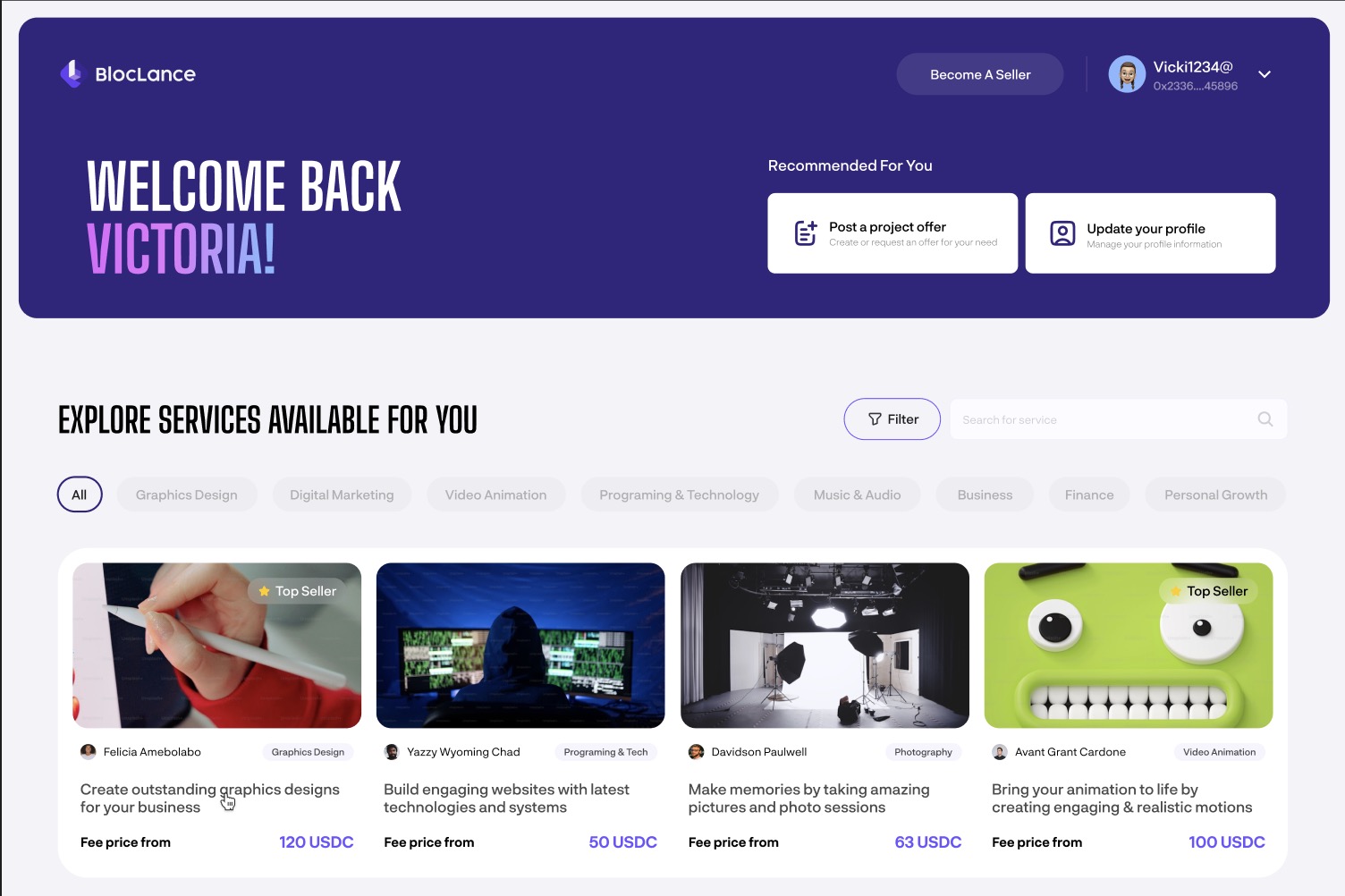1345x896 pixels.
Task: Expand the account dropdown chevron
Action: click(x=1265, y=74)
